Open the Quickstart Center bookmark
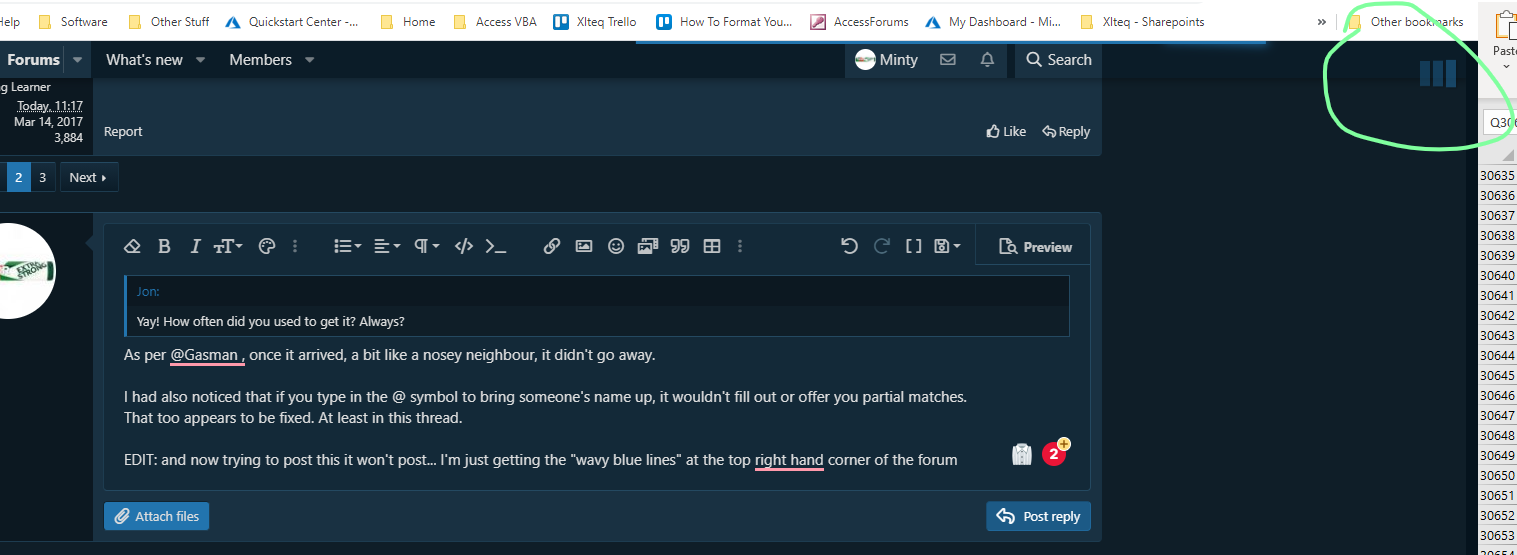 click(x=292, y=21)
